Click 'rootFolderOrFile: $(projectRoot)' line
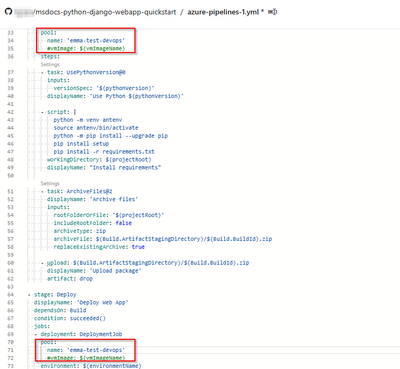The image size is (400, 369). point(109,215)
